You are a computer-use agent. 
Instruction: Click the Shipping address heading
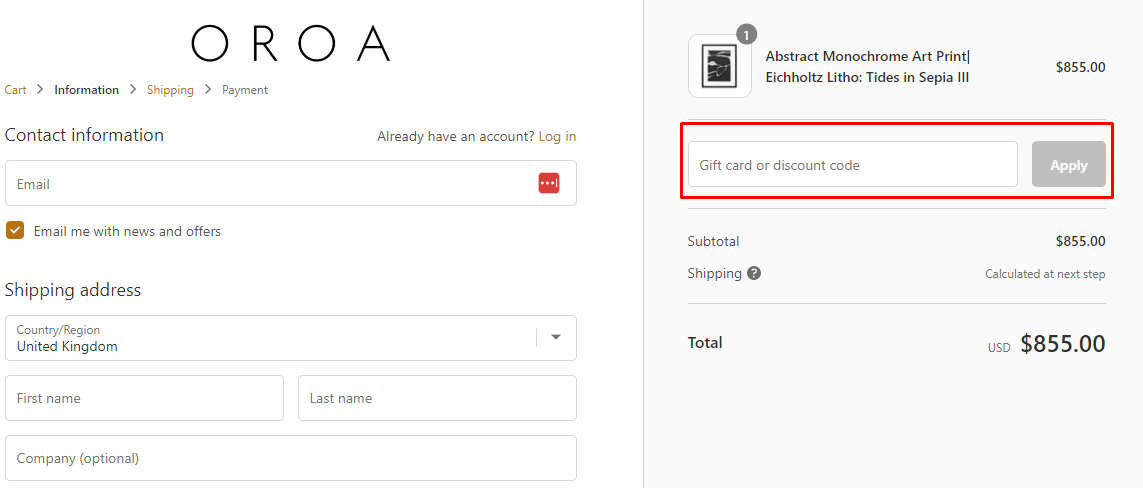point(73,290)
